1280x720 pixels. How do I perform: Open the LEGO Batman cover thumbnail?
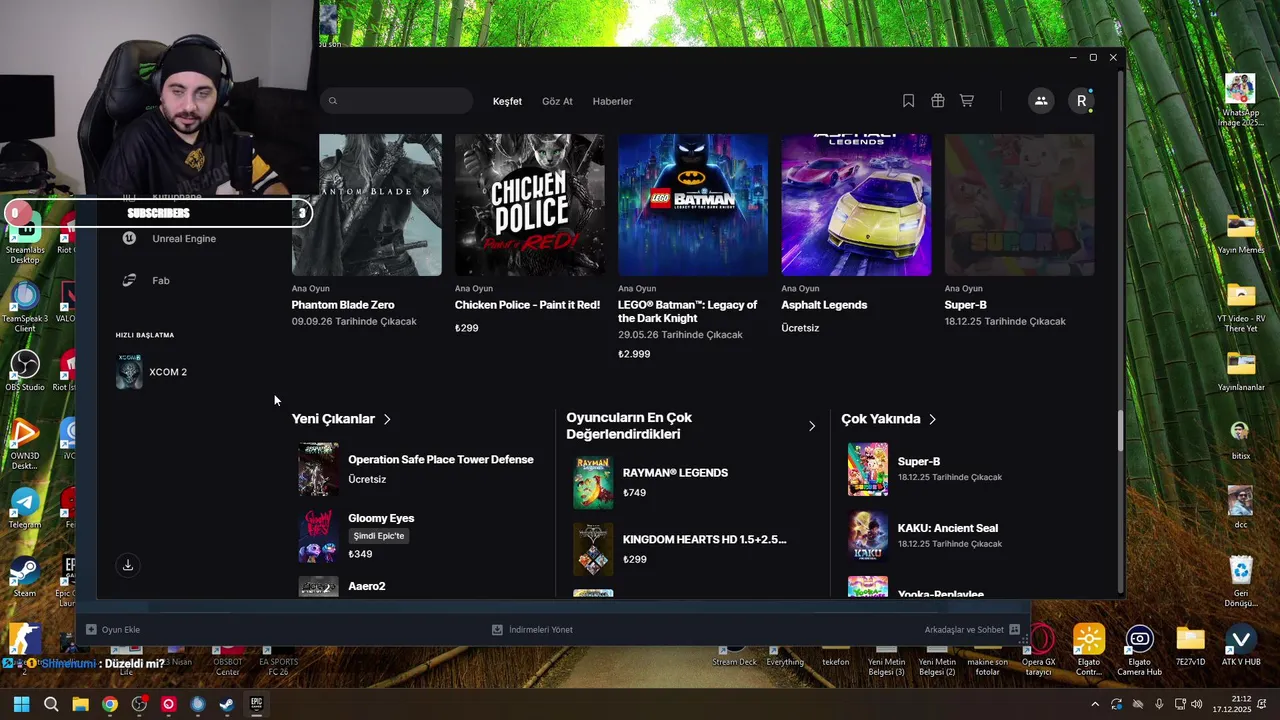[x=693, y=205]
